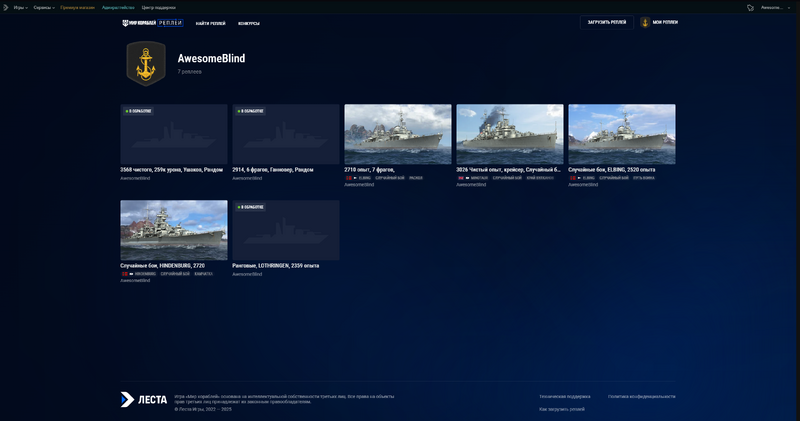Open ship thumbnail of '3026 Чистый опыт' replay
800x421 pixels.
[x=510, y=134]
